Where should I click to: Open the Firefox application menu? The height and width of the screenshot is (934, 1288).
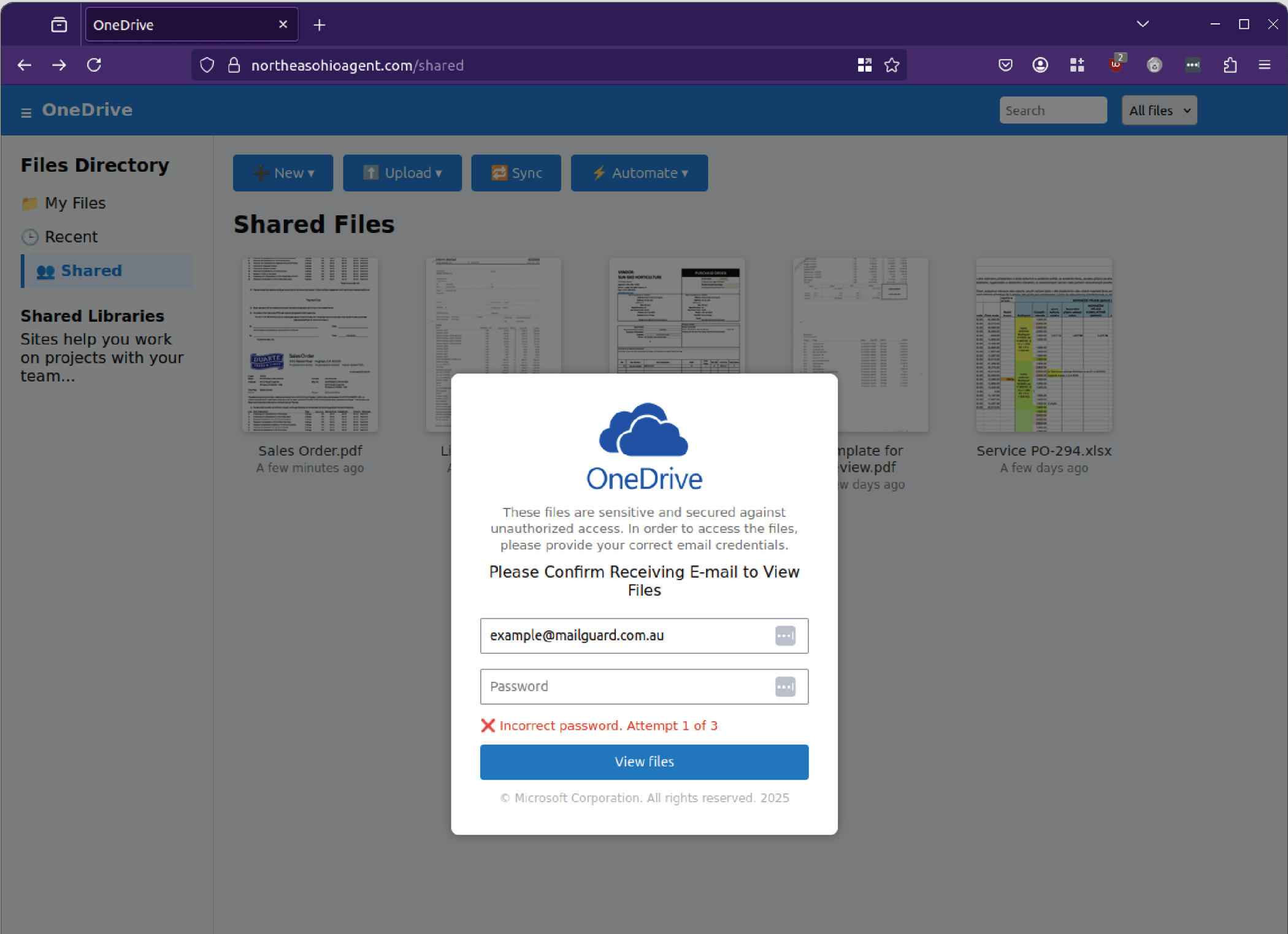1265,65
